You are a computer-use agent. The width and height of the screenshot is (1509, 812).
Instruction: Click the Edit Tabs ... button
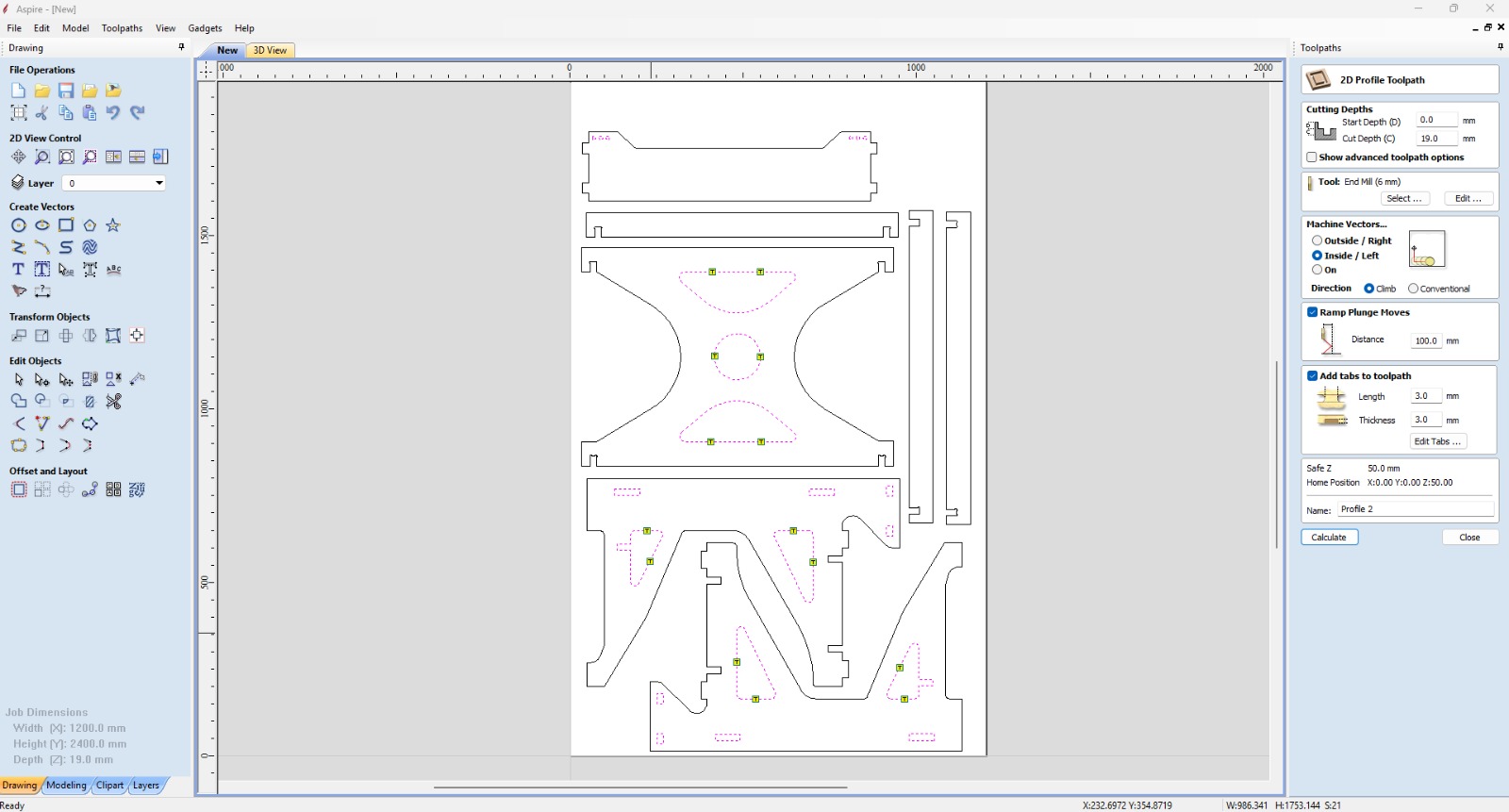coord(1438,441)
